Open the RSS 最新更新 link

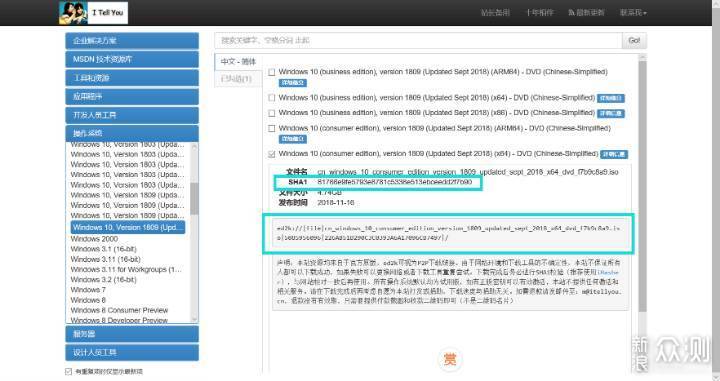click(x=586, y=12)
